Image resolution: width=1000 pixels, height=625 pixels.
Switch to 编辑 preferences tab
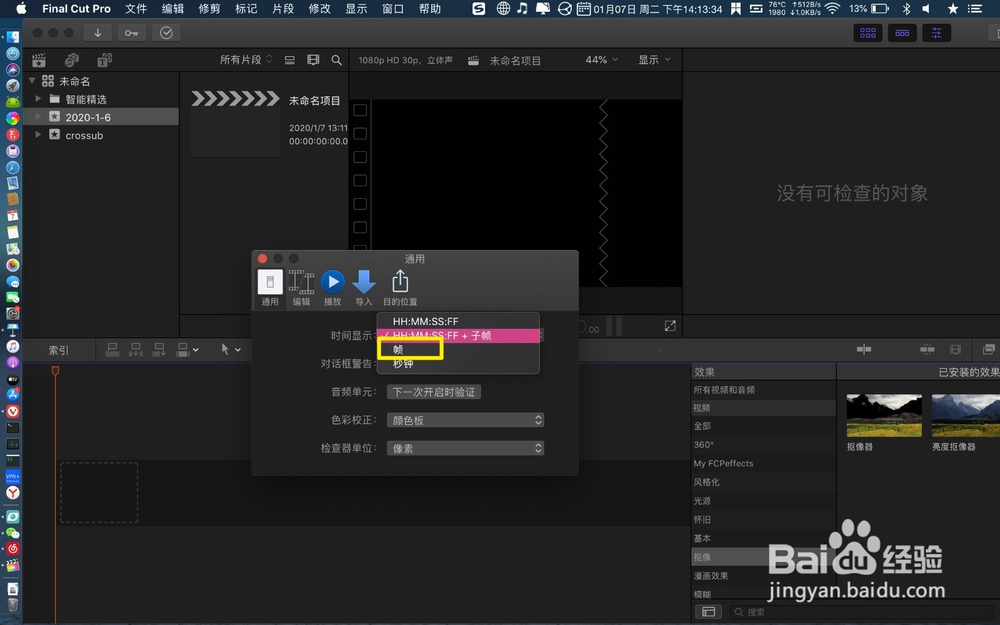301,288
